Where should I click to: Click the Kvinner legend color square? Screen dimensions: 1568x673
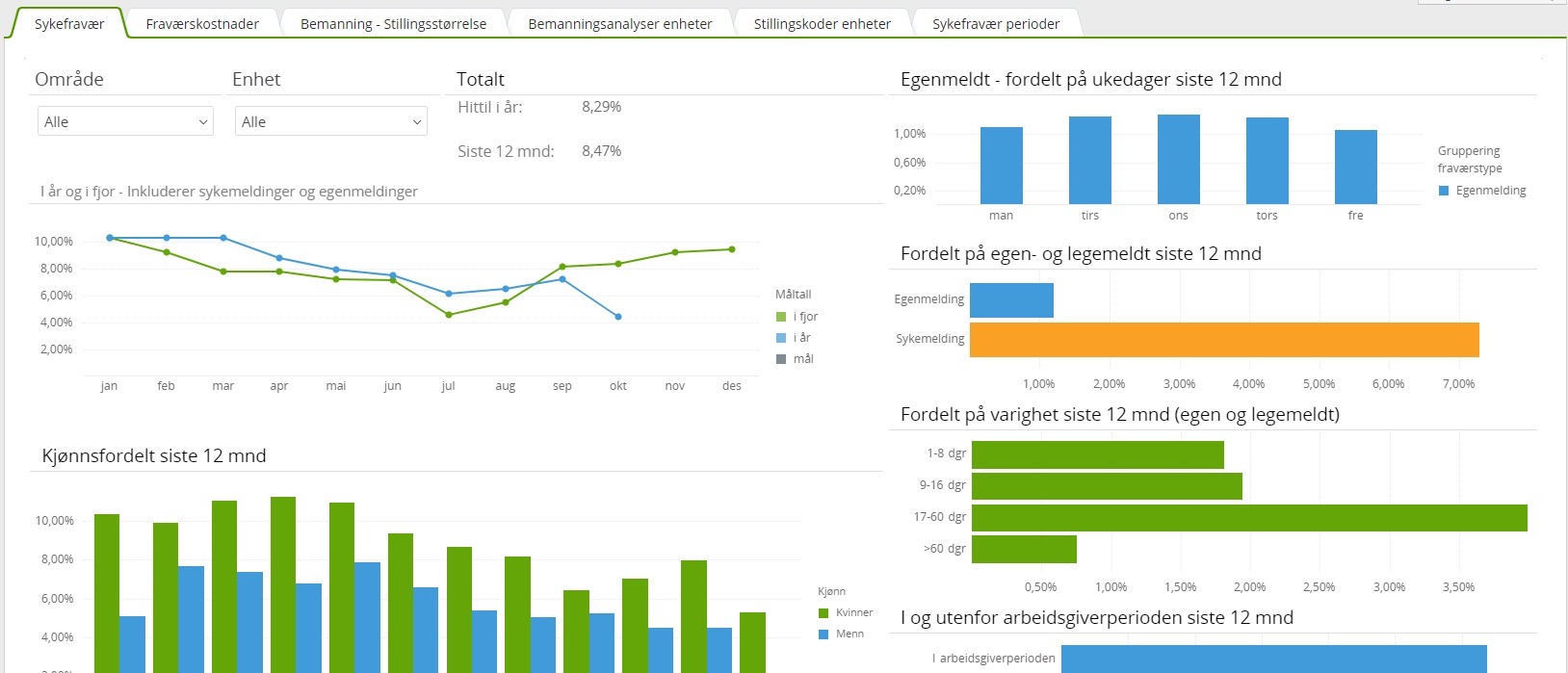[x=823, y=613]
